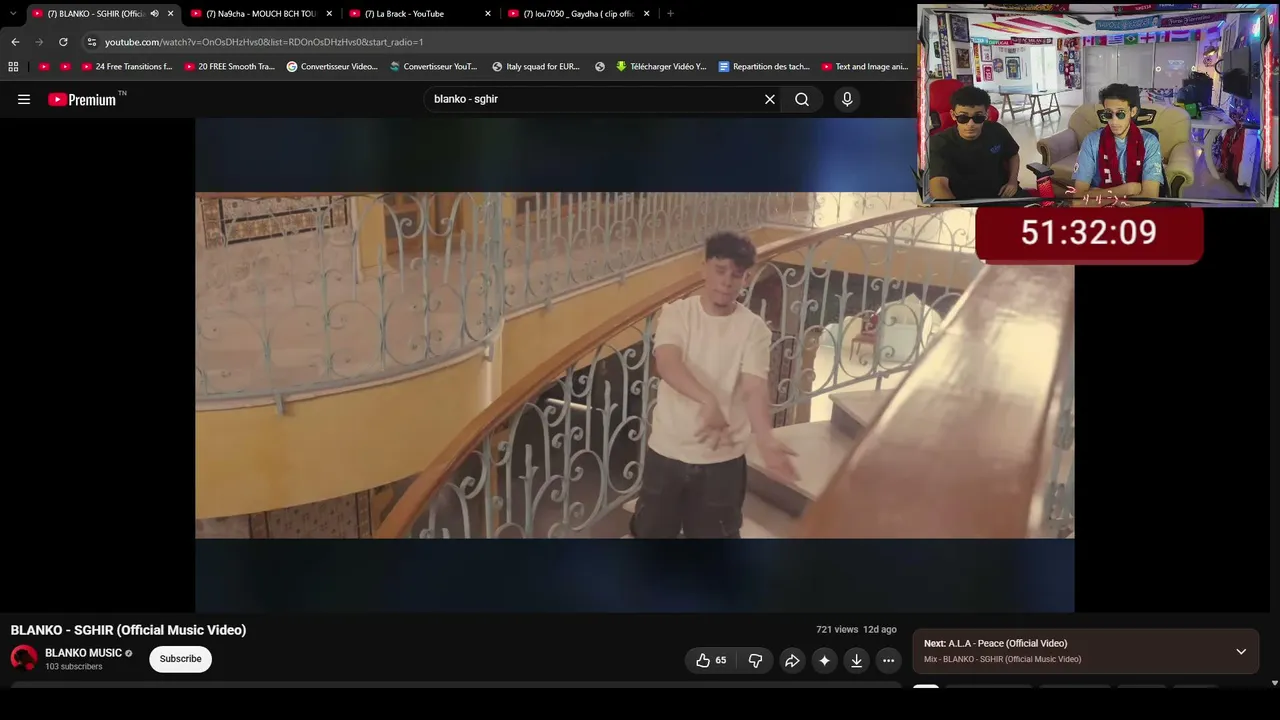Open the Chrome apps grid shortcut
The width and height of the screenshot is (1280, 720).
click(x=13, y=67)
